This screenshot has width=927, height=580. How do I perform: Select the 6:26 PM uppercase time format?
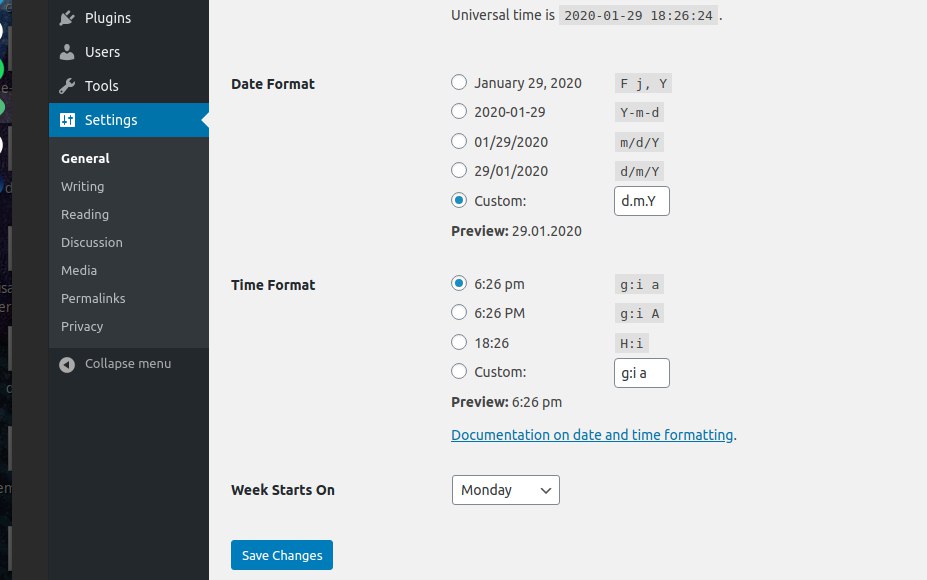tap(459, 312)
